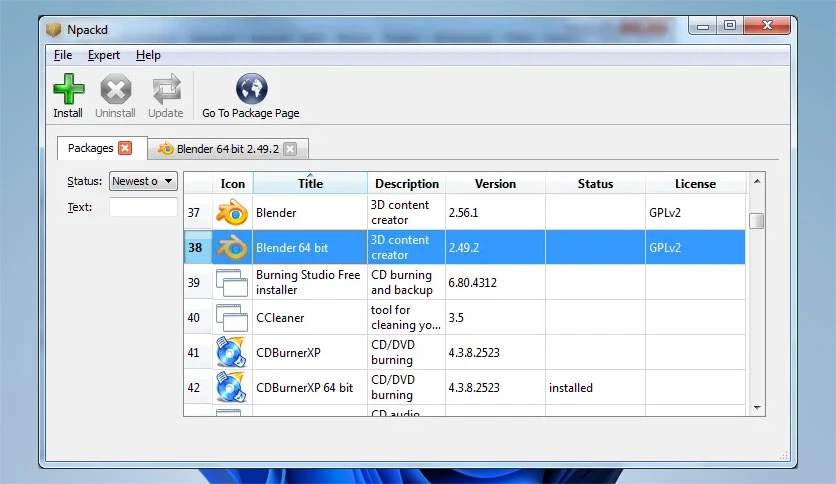
Task: Select row number 38 header
Action: [198, 247]
